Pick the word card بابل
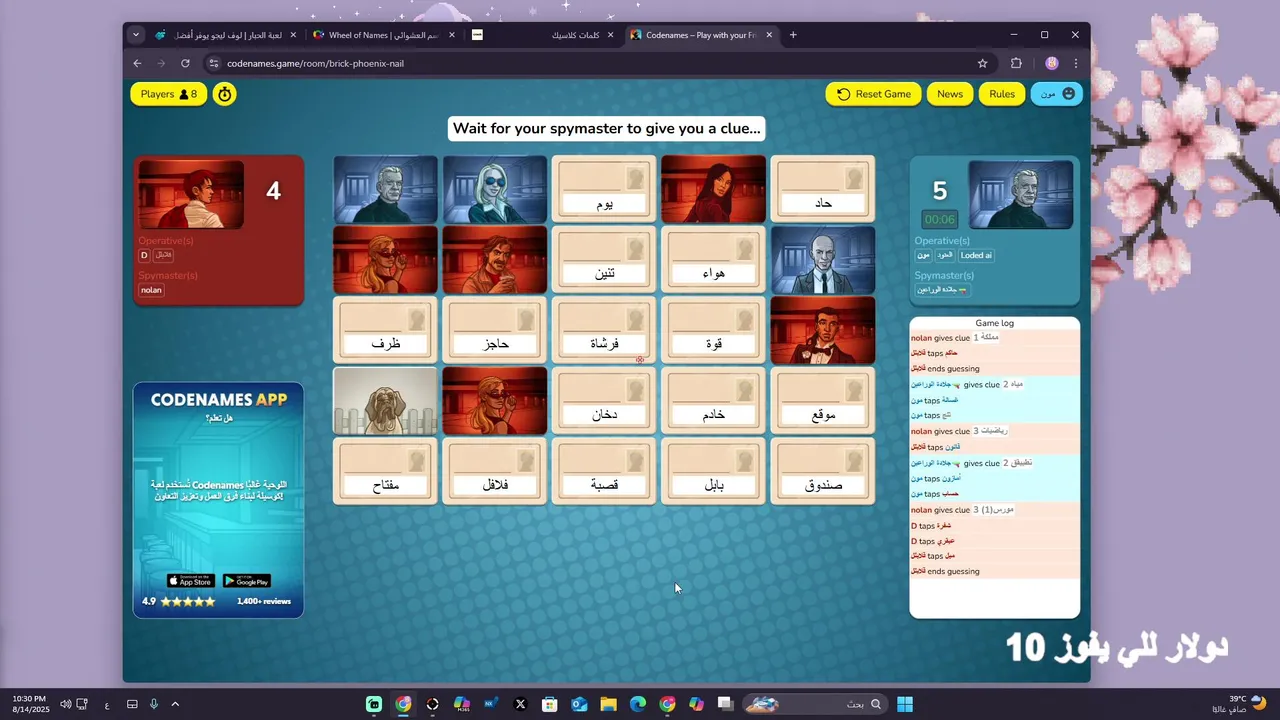 (714, 471)
